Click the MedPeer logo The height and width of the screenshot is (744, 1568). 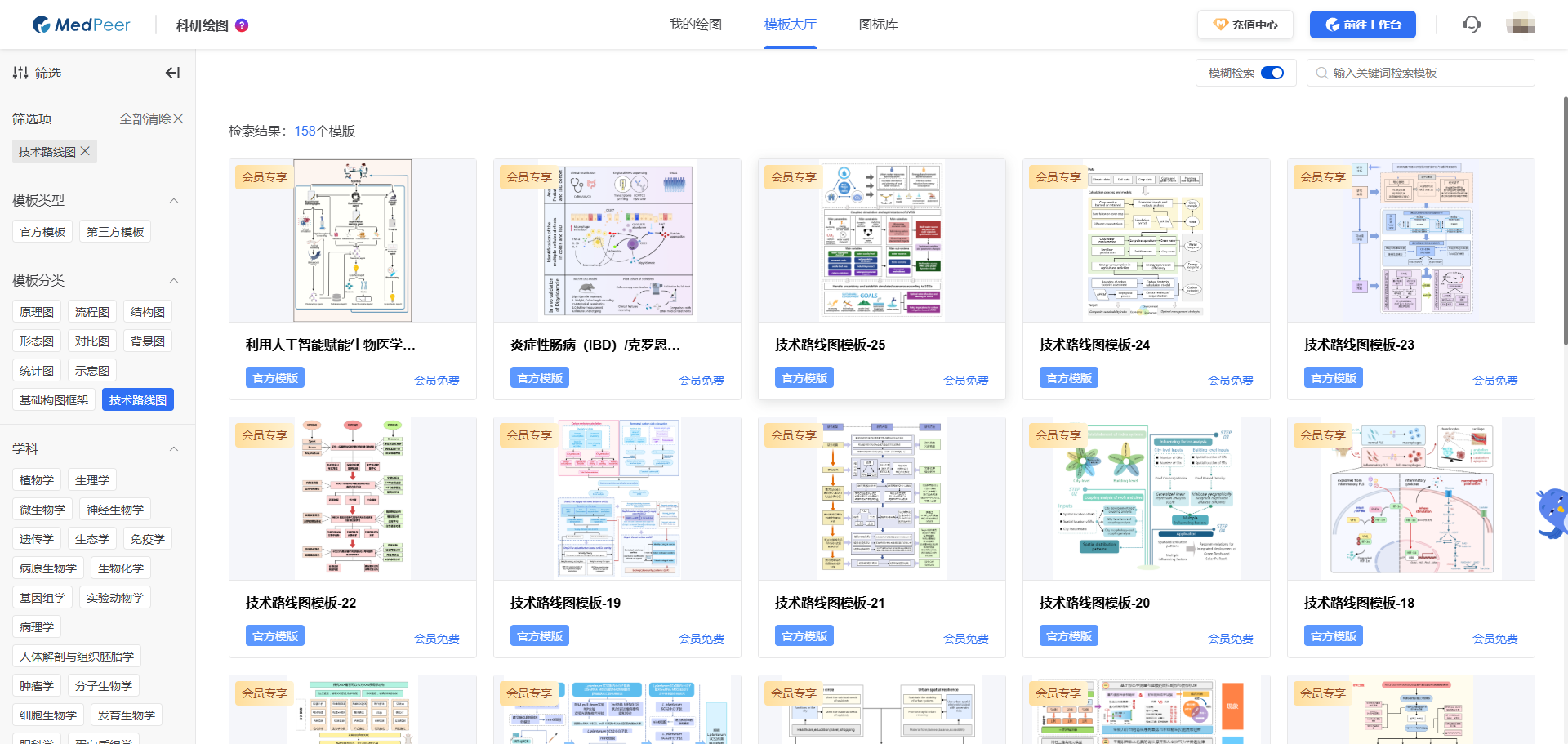point(81,25)
